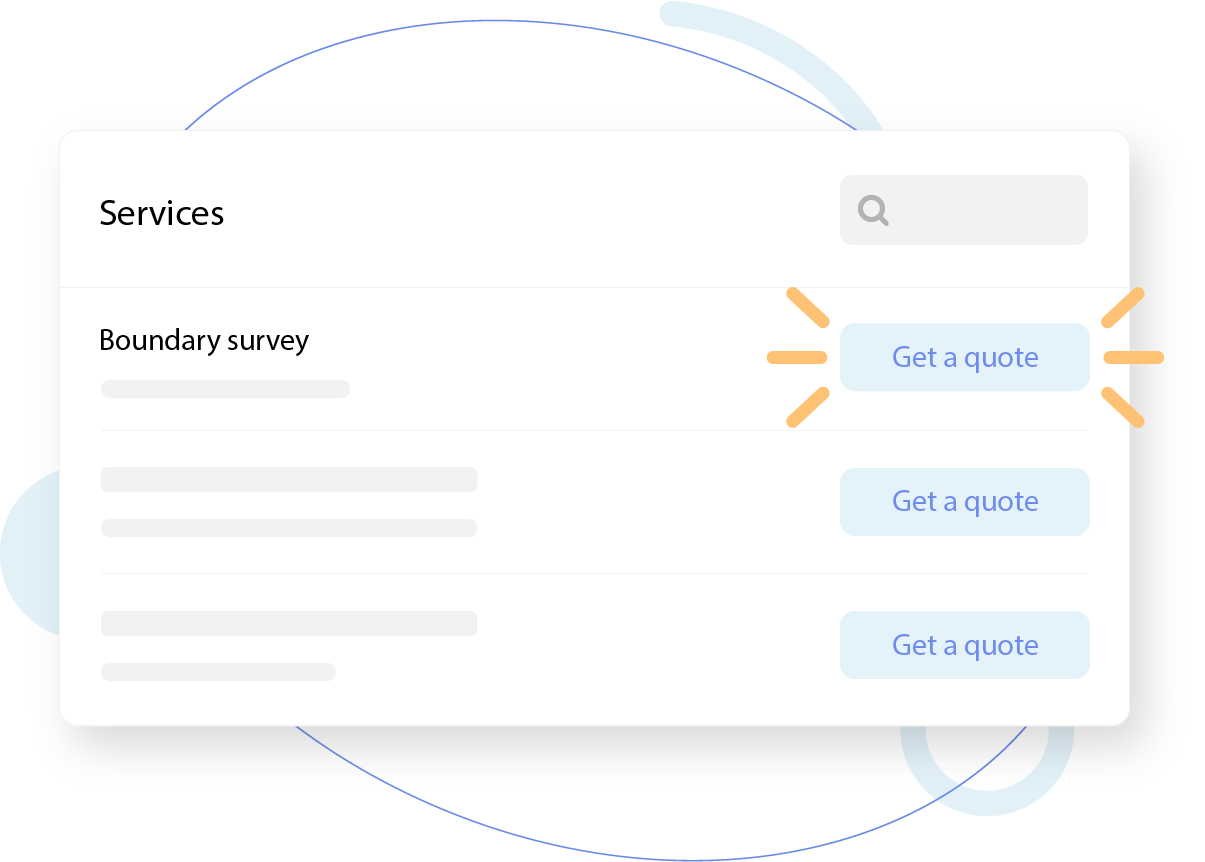Click horizontal orange sparkle right of highlighted button
Viewport: 1205px width, 862px height.
[1134, 357]
